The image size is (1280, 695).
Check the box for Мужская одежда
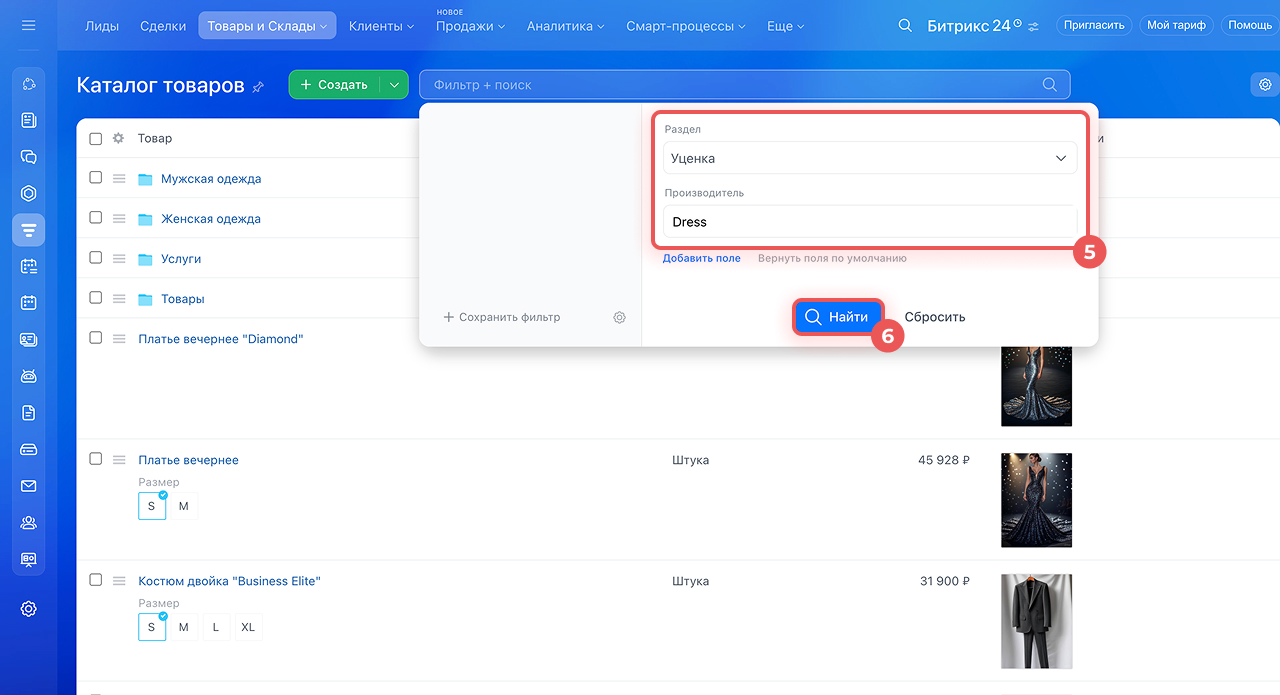click(x=96, y=178)
